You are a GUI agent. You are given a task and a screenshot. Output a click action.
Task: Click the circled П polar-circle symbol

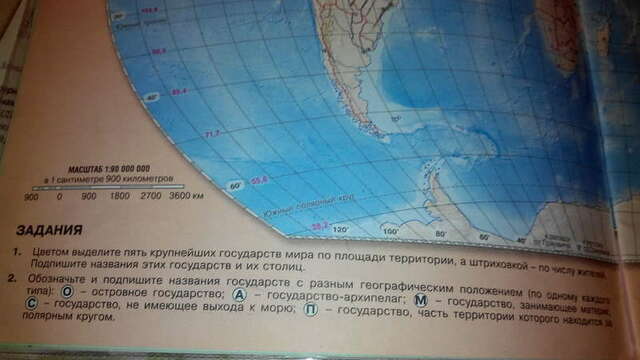[311, 310]
